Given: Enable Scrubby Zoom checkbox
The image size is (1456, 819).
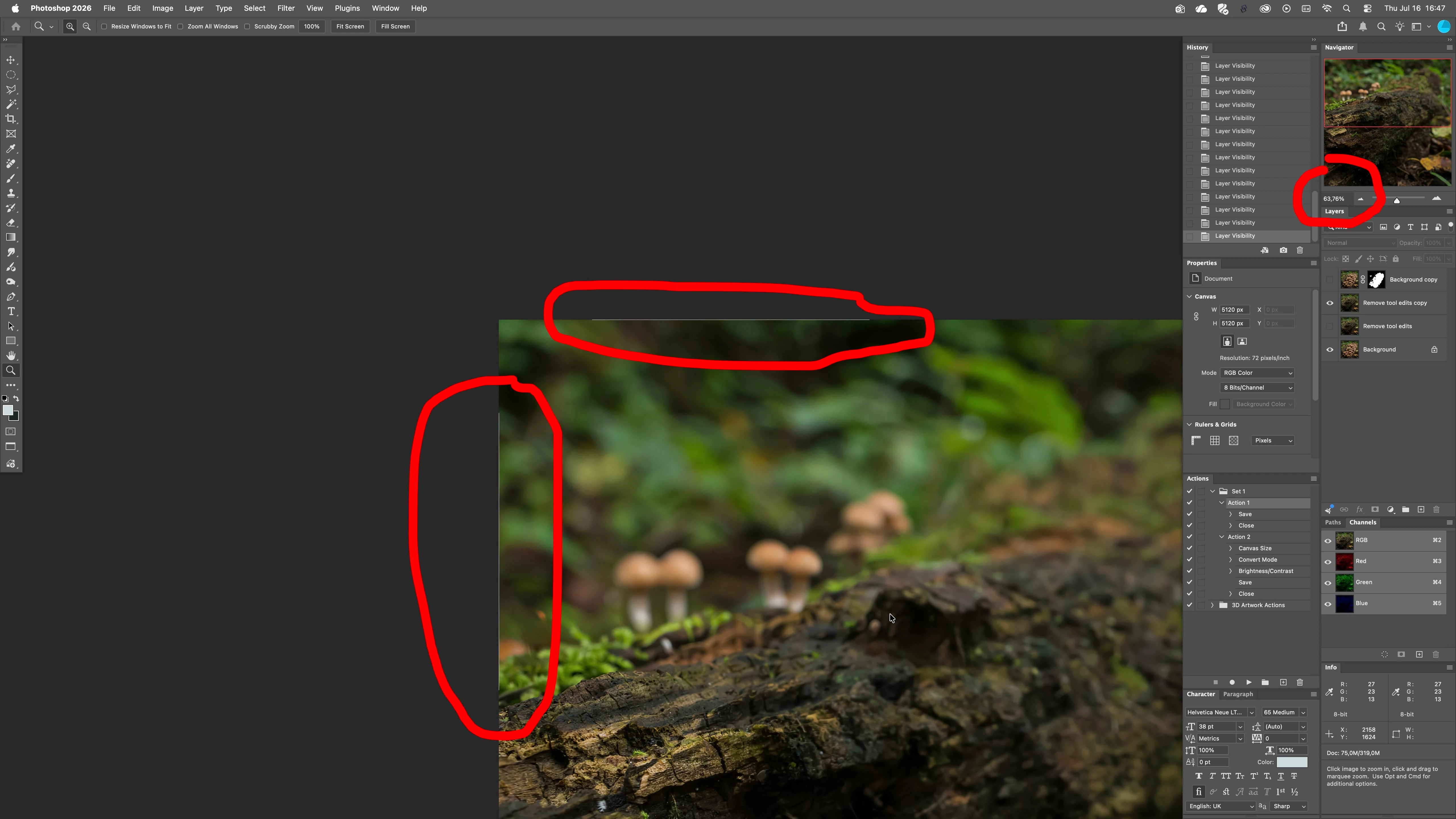Looking at the screenshot, I should pyautogui.click(x=247, y=26).
